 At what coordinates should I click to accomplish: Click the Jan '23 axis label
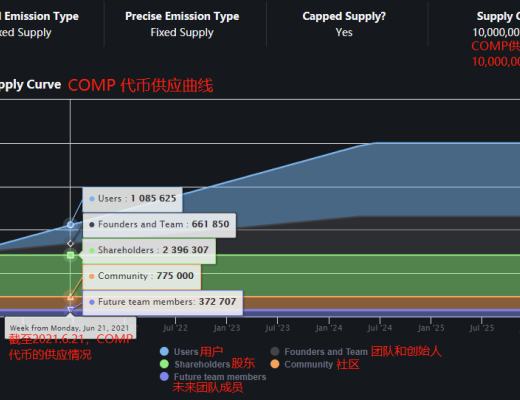[227, 328]
